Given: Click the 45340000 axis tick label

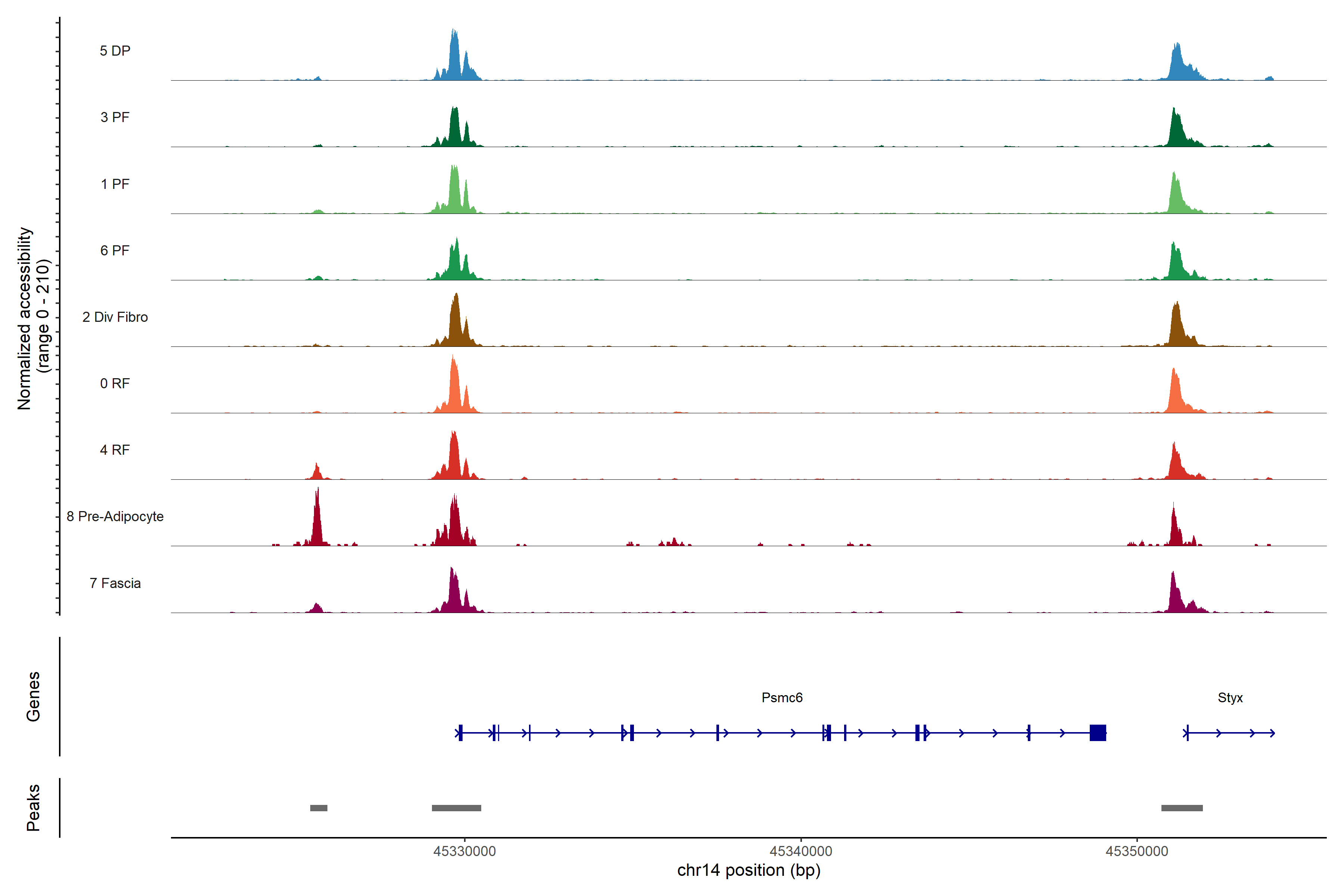Looking at the screenshot, I should 800,851.
